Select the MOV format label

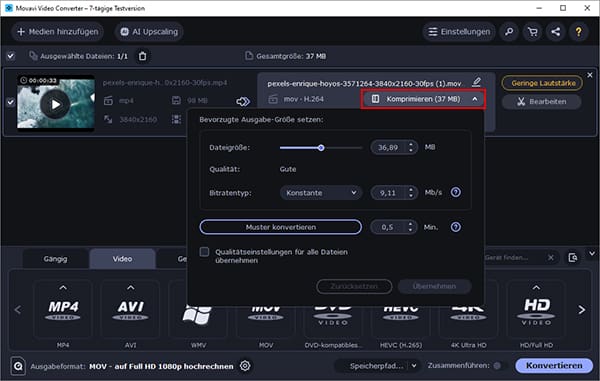[x=266, y=345]
